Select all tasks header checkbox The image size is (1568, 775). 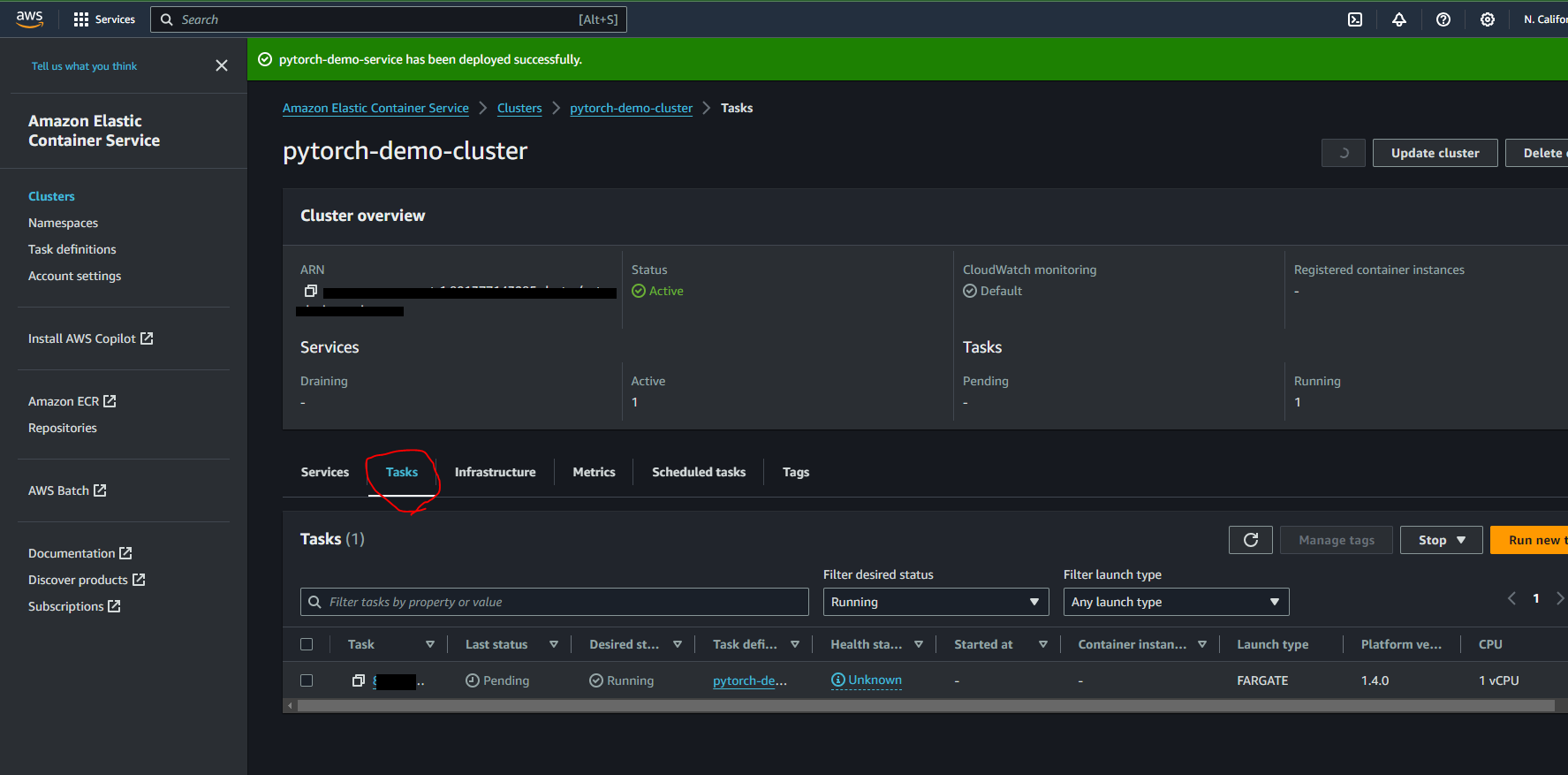pos(307,644)
